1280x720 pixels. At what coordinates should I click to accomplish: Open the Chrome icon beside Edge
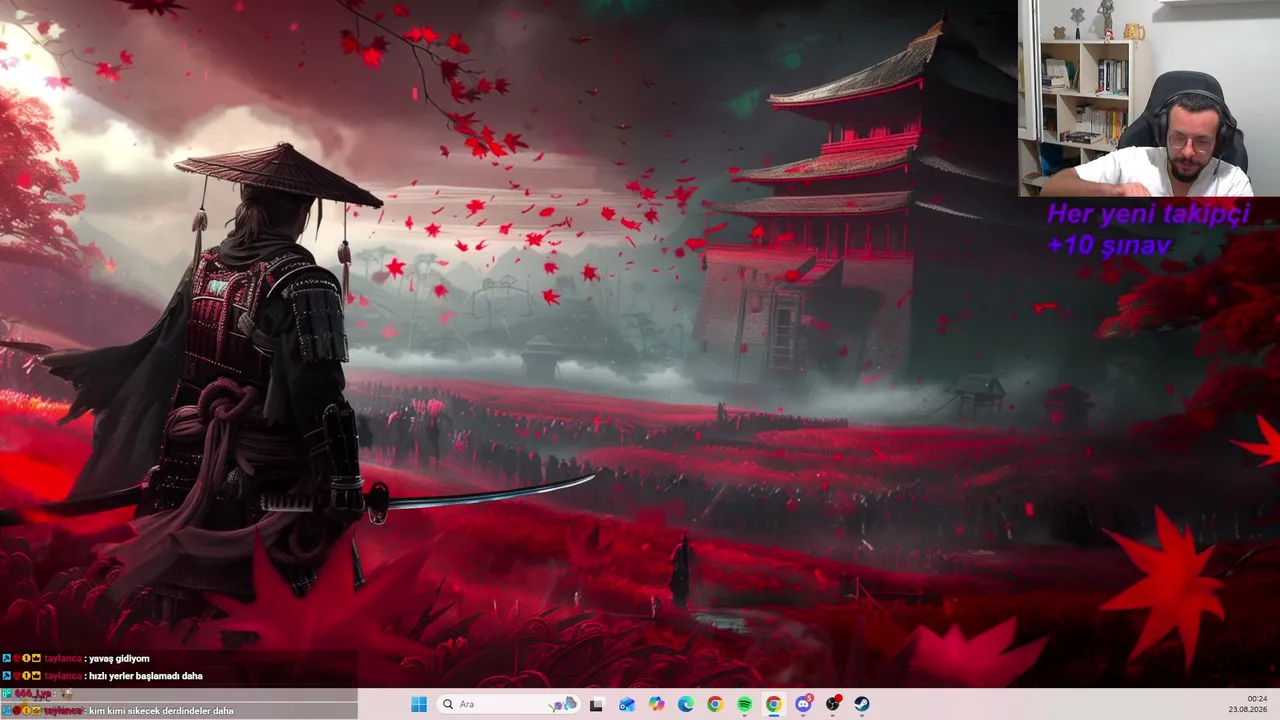pos(715,704)
